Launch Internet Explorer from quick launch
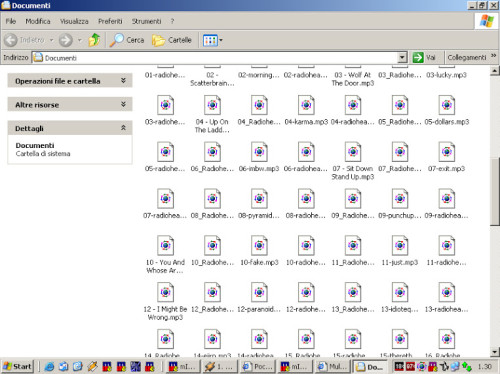The image size is (500, 374). [49, 367]
